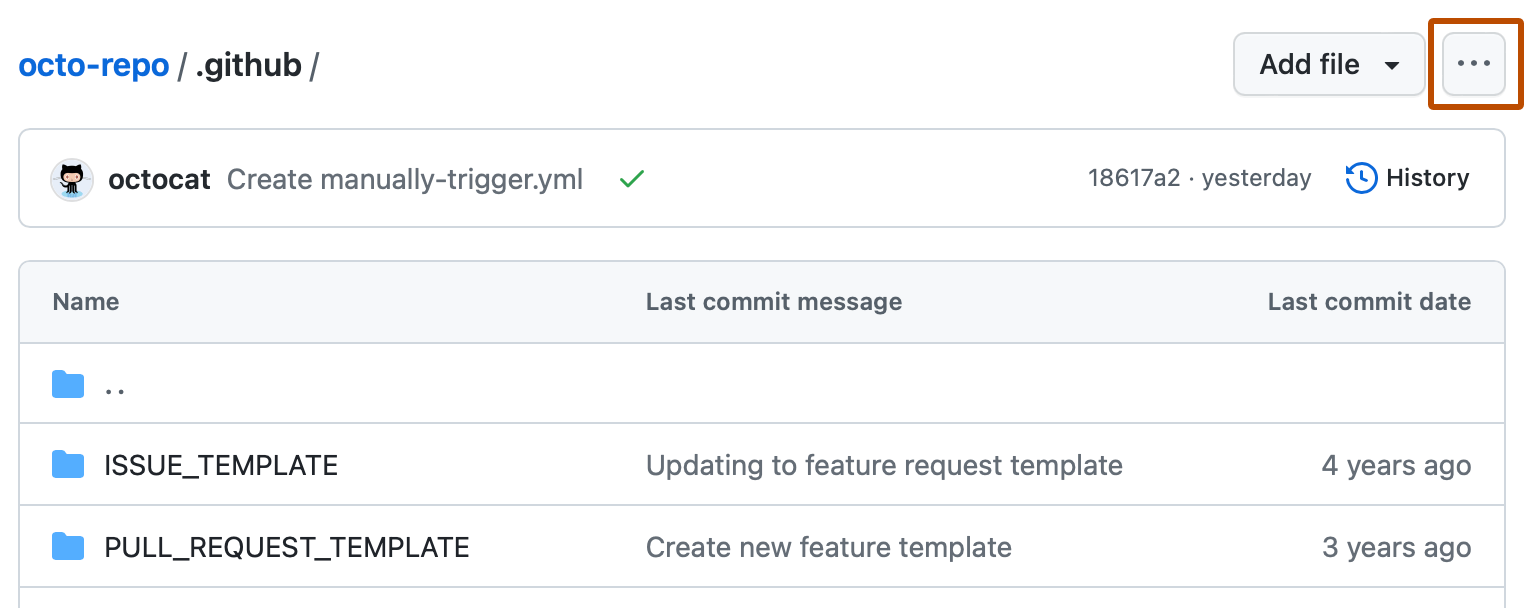This screenshot has height=608, width=1534.
Task: Click the octocat avatar image
Action: (x=71, y=178)
